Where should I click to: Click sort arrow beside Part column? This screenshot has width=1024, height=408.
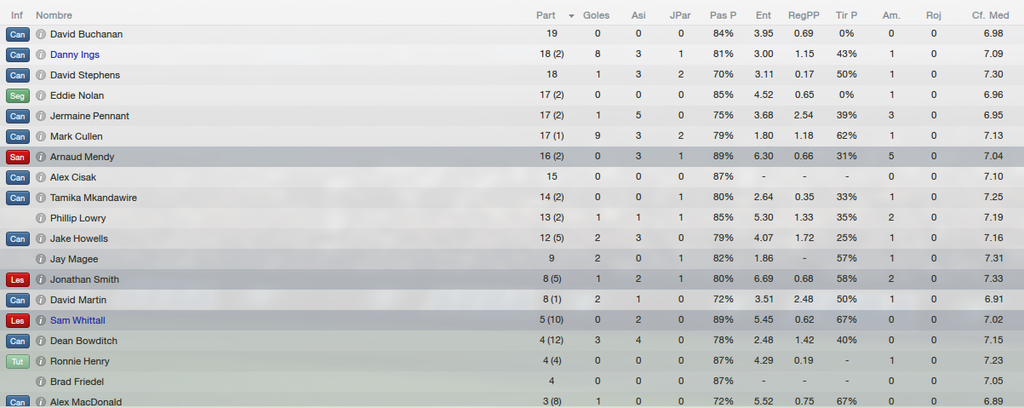click(572, 16)
